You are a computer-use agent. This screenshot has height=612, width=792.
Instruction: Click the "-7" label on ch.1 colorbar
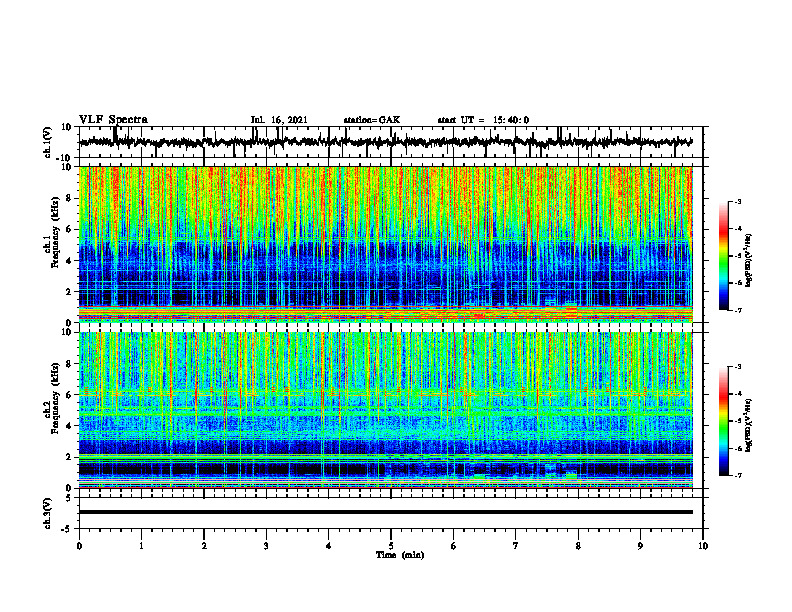click(x=738, y=310)
